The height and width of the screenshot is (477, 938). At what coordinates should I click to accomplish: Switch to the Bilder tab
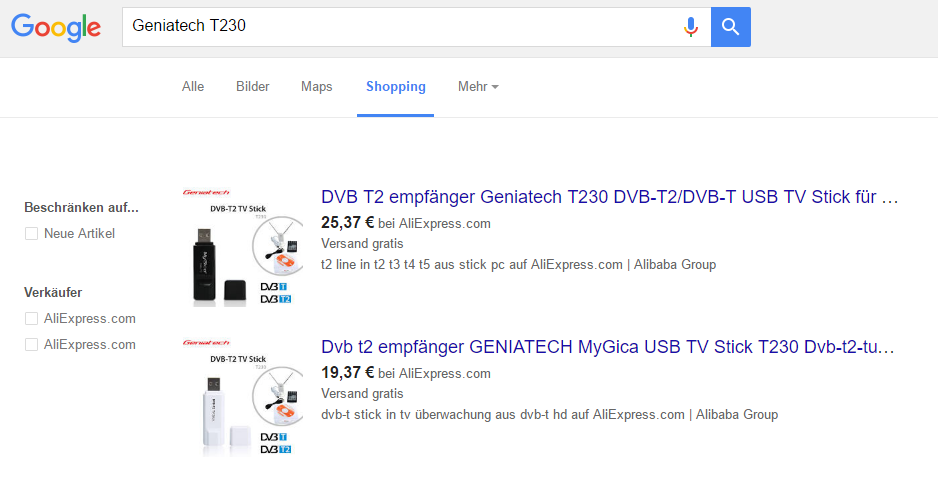[252, 87]
